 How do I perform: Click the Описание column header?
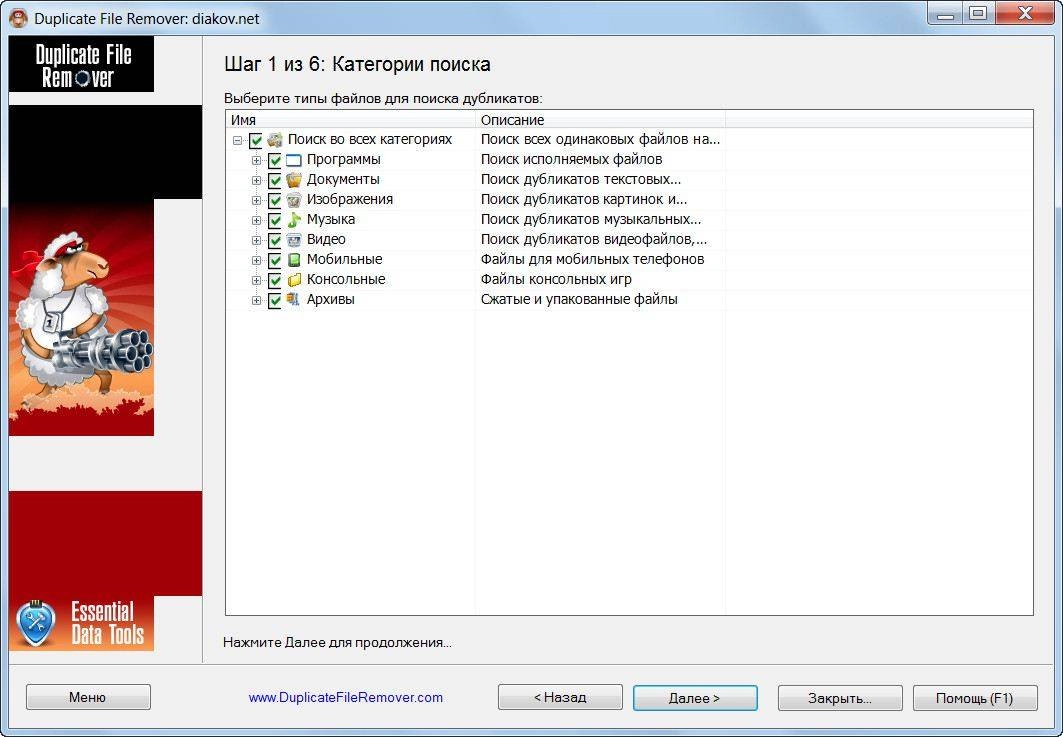tap(600, 120)
